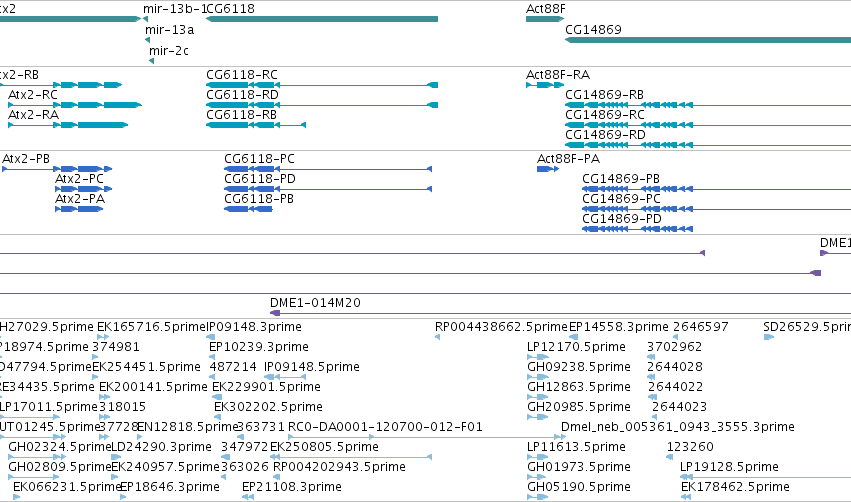Select the 123260 feature label

(x=690, y=448)
